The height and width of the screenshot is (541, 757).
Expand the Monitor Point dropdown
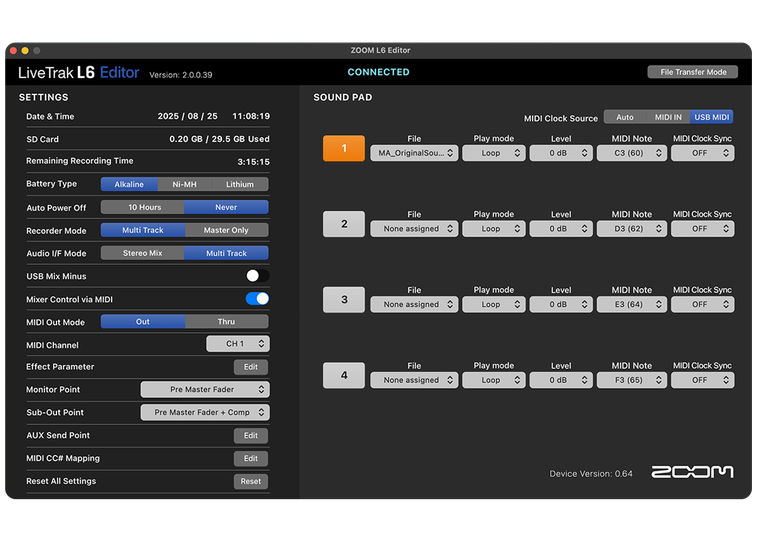click(205, 390)
